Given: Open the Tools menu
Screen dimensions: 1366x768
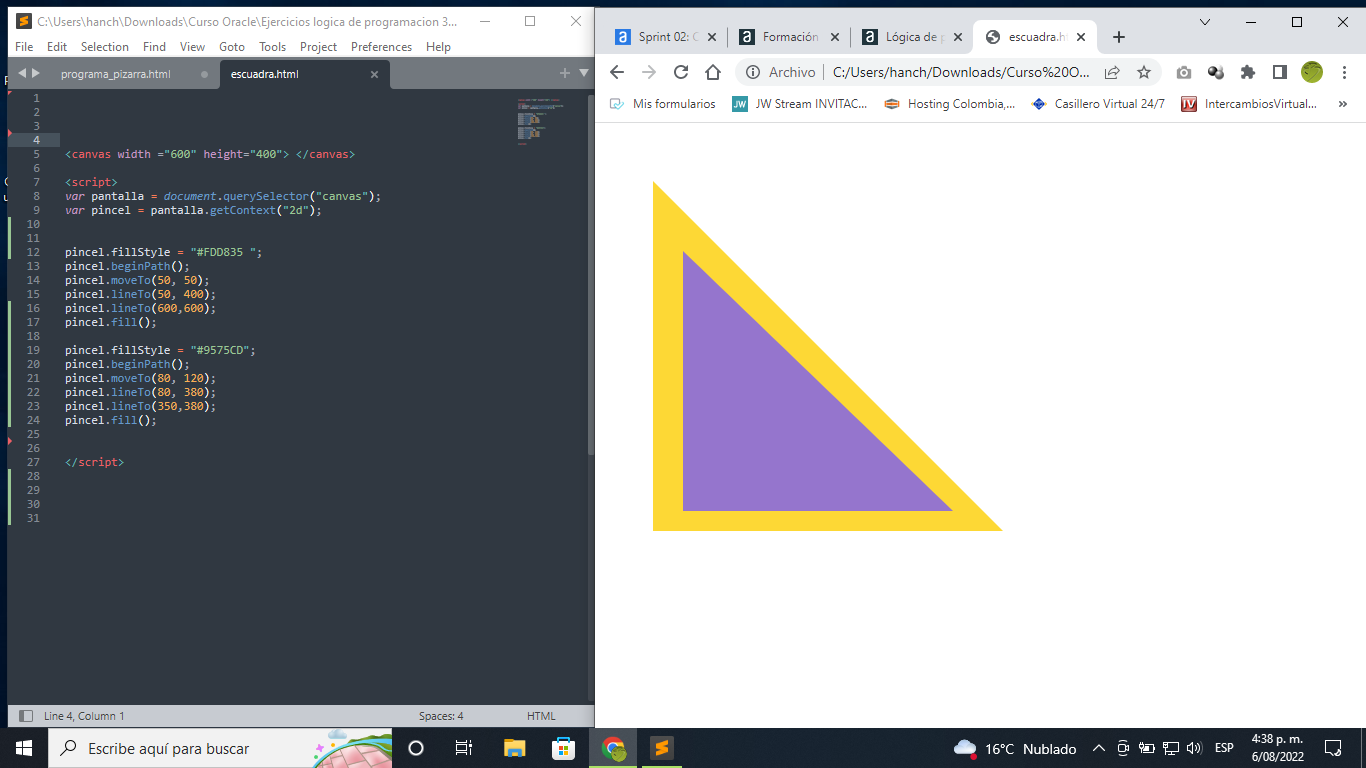Looking at the screenshot, I should 272,47.
